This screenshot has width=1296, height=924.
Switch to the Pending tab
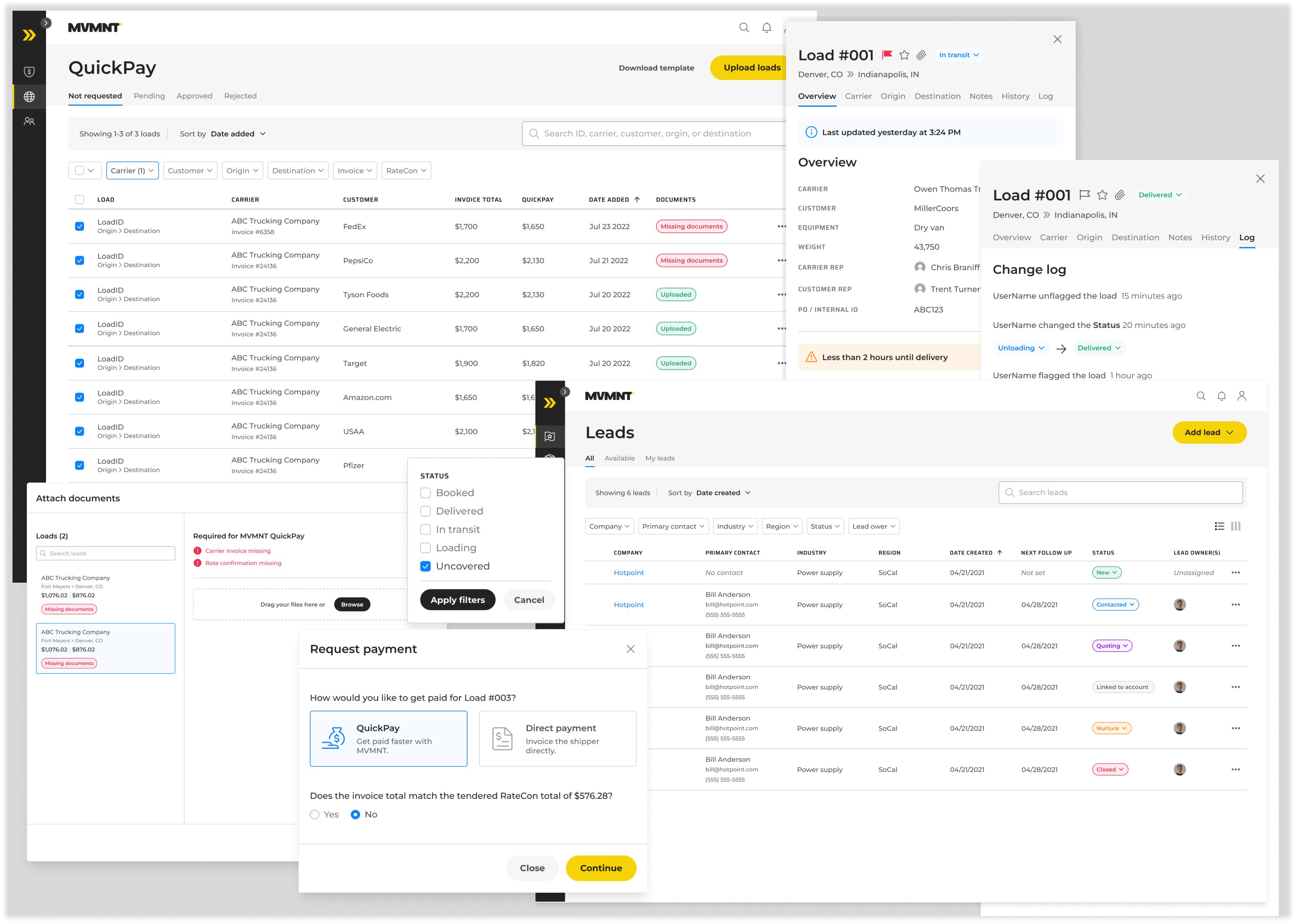(149, 96)
